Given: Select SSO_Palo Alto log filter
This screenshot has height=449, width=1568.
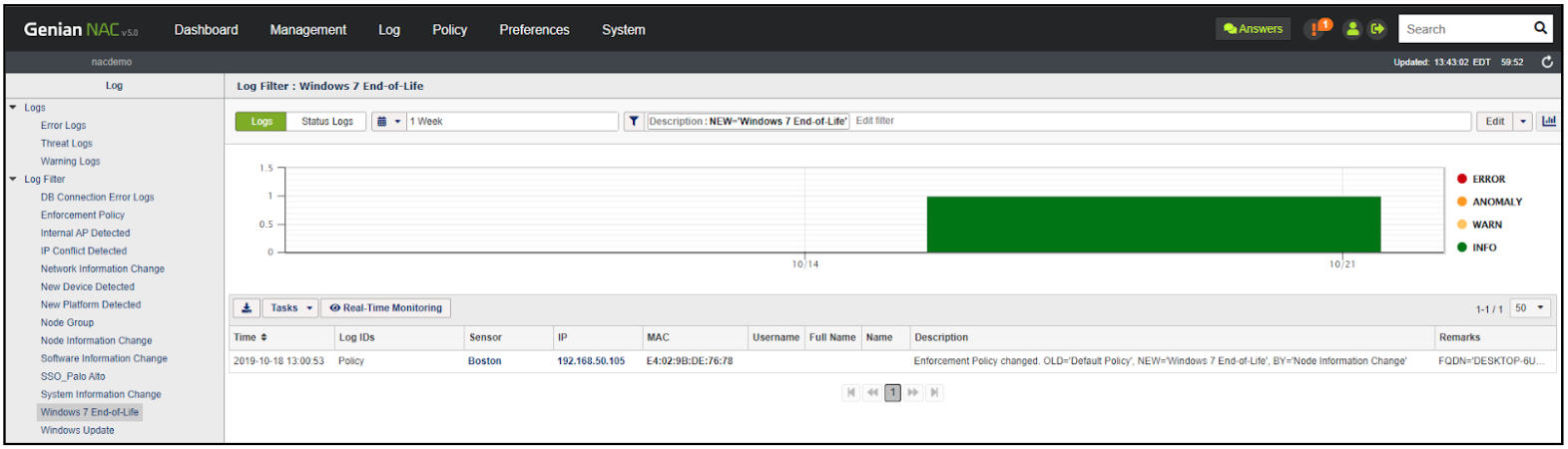Looking at the screenshot, I should (x=72, y=377).
